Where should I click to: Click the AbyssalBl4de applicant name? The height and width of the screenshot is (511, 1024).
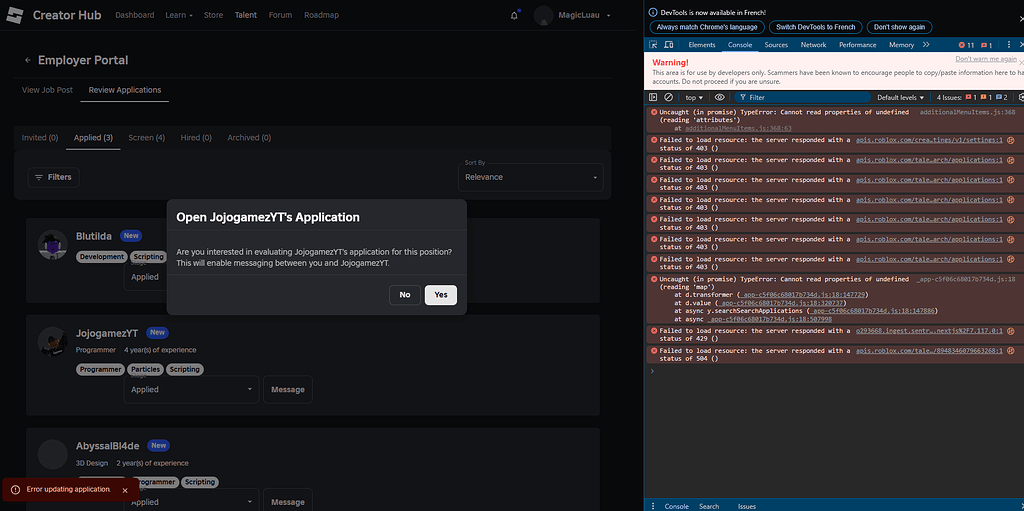coord(108,446)
